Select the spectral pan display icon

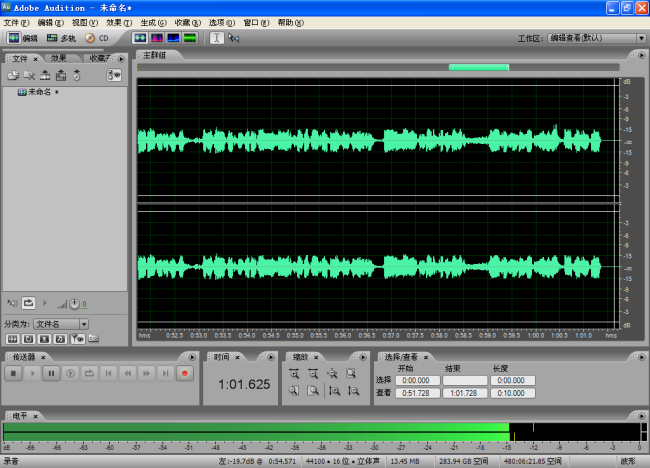click(173, 38)
